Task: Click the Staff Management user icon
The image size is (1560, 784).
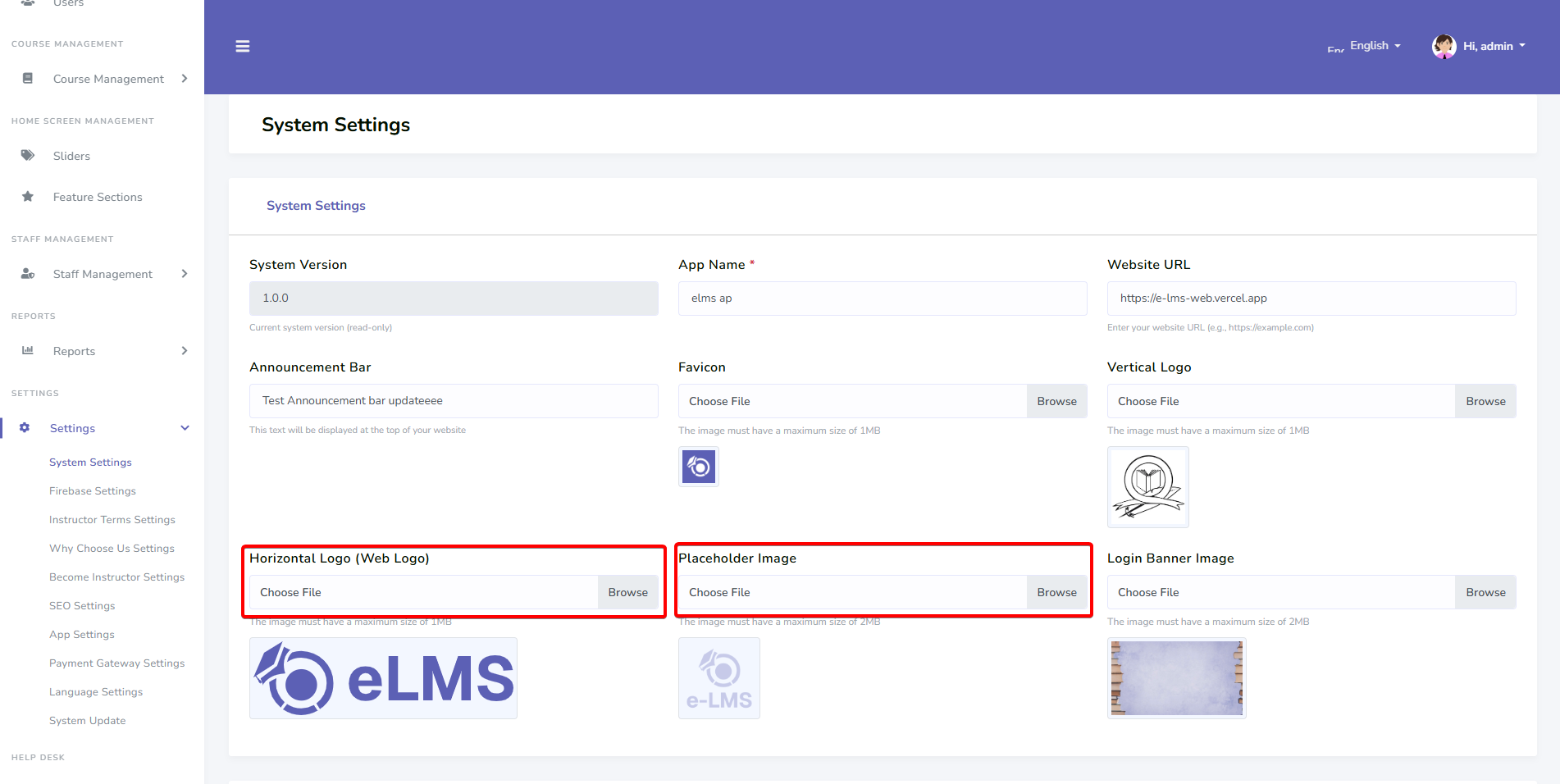Action: (28, 274)
